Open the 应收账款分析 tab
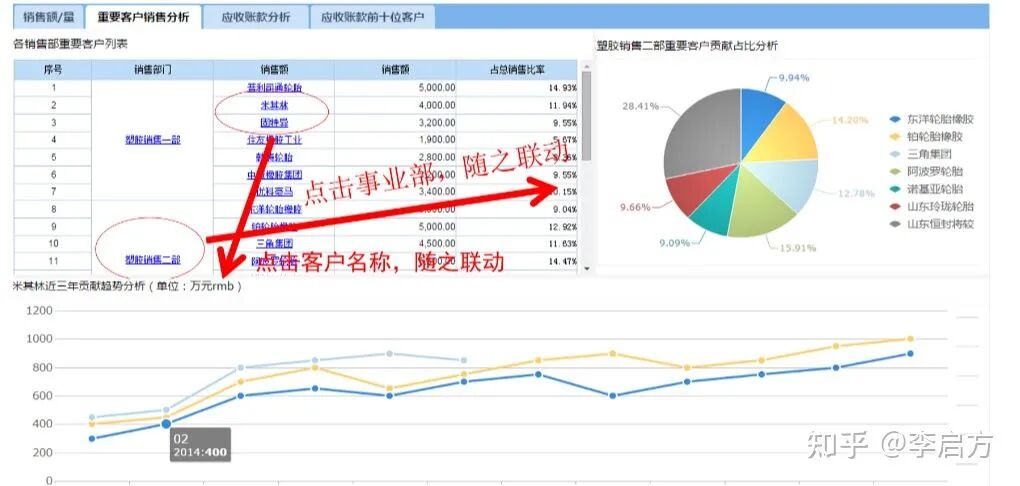The image size is (1020, 486). click(x=256, y=17)
